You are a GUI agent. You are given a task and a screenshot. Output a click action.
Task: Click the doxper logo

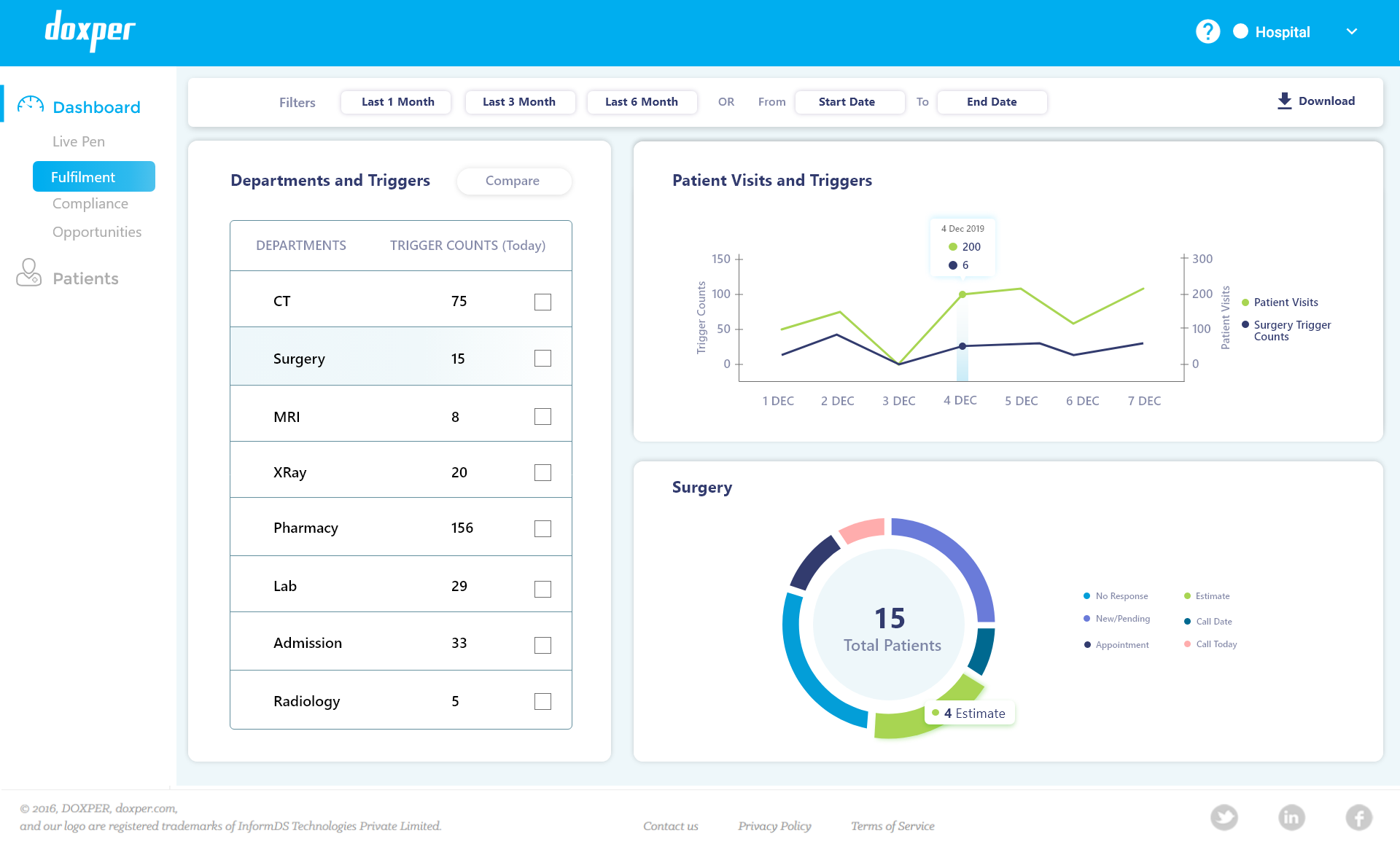[x=90, y=31]
